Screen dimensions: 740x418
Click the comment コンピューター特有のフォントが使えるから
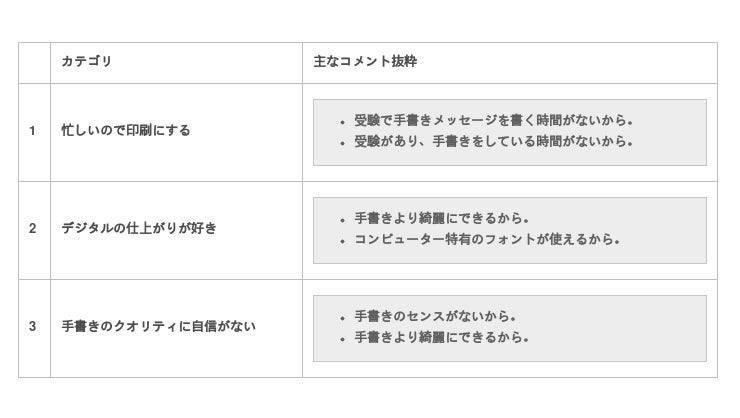pyautogui.click(x=487, y=240)
